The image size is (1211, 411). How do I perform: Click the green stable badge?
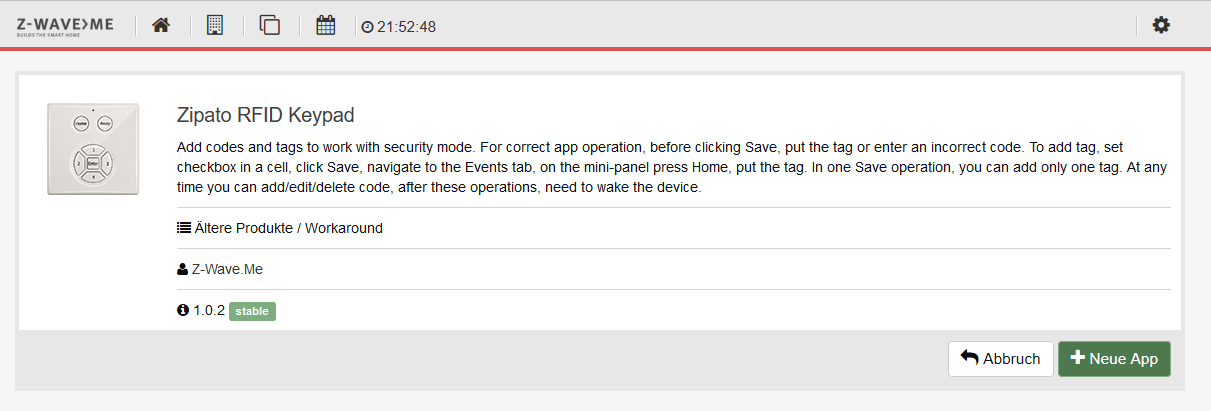[x=252, y=311]
